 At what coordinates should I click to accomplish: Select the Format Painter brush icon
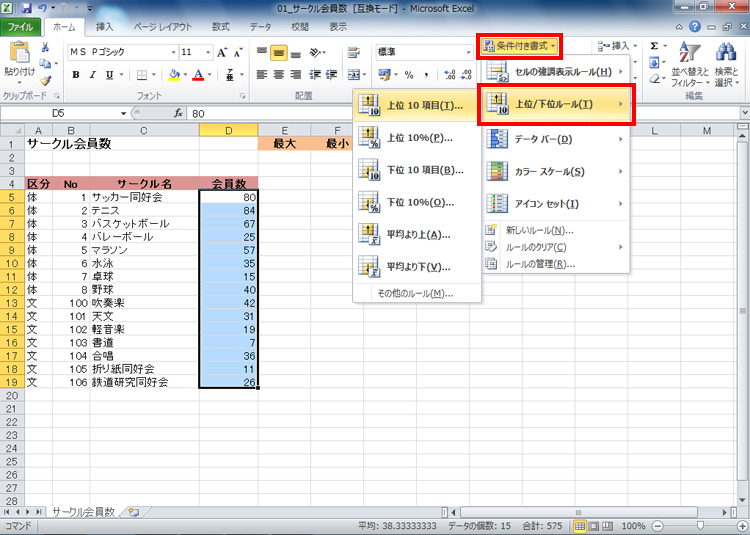pos(45,80)
